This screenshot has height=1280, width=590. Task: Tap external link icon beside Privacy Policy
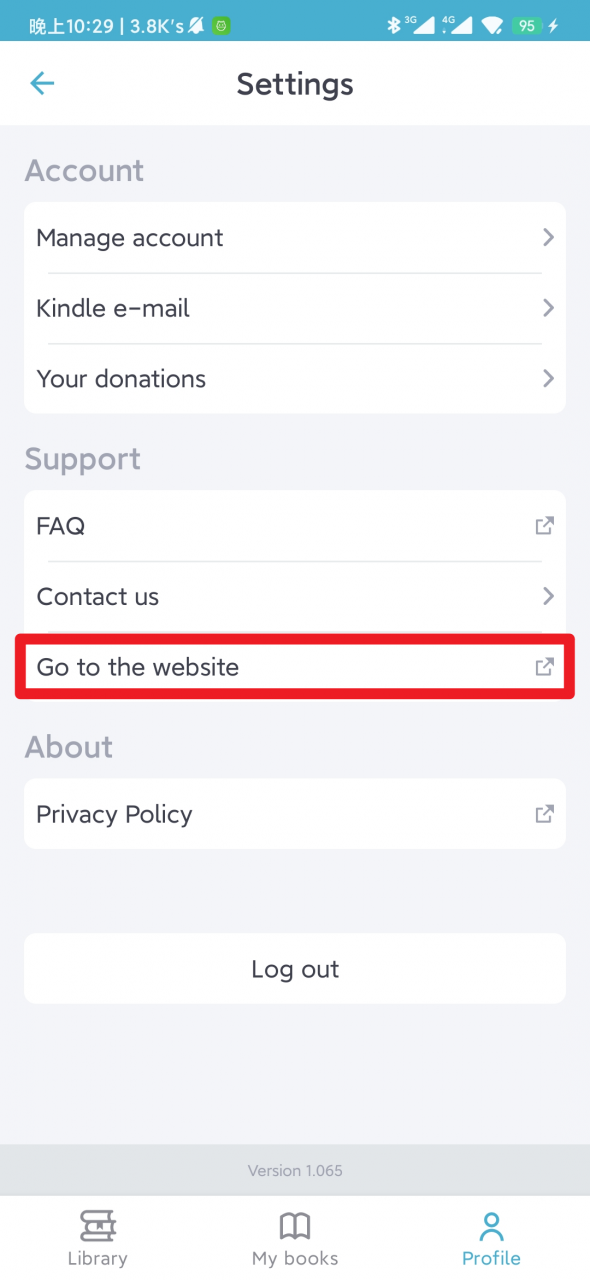[x=545, y=814]
